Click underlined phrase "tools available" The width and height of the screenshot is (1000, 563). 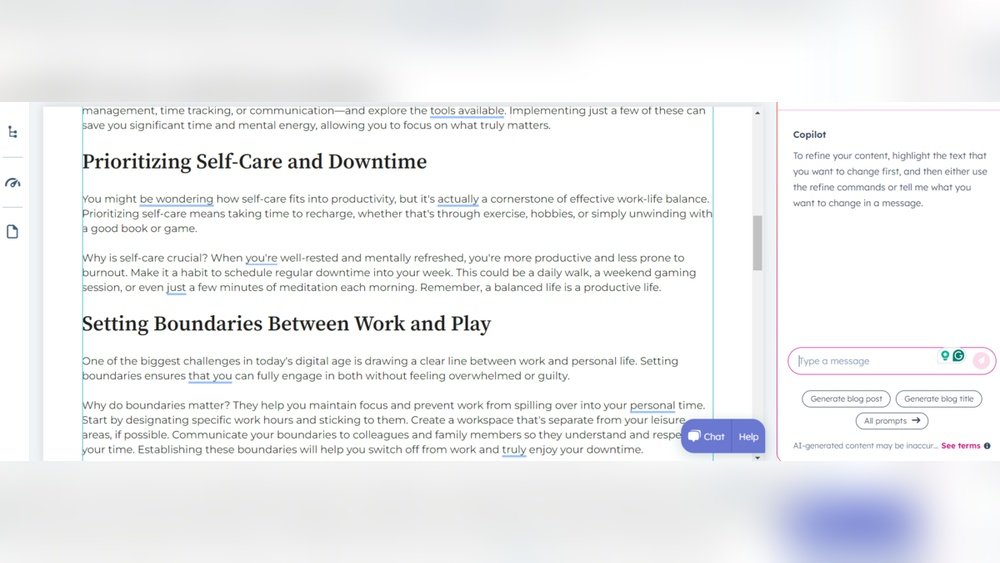467,110
